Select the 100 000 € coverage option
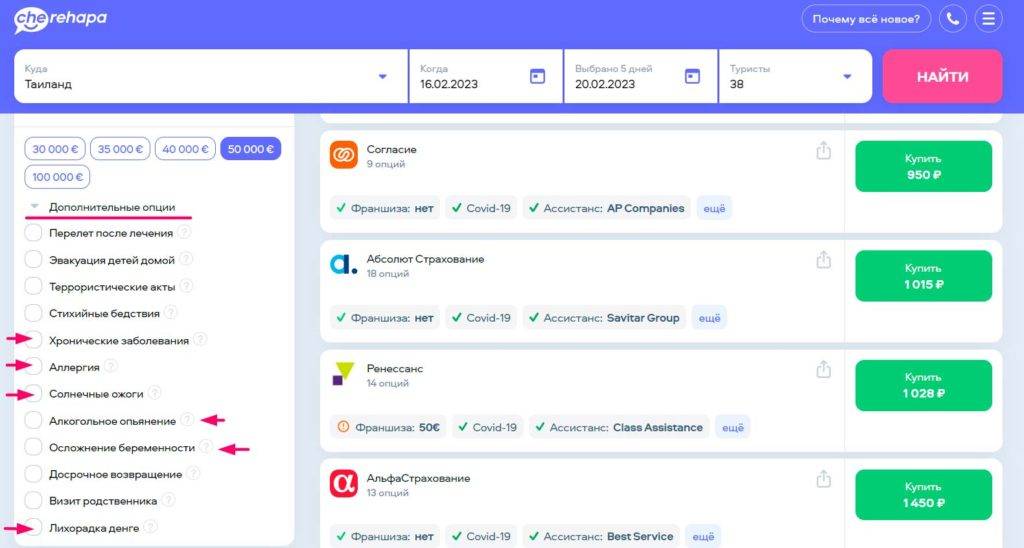The height and width of the screenshot is (548, 1024). pyautogui.click(x=57, y=177)
